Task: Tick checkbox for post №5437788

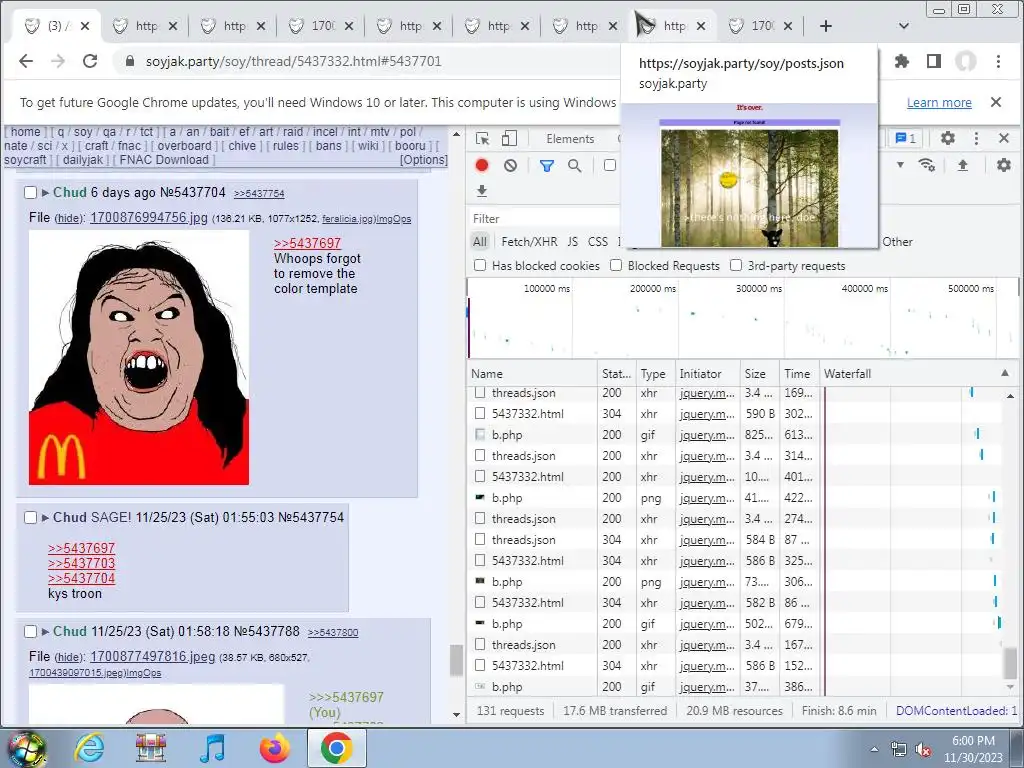Action: 30,632
